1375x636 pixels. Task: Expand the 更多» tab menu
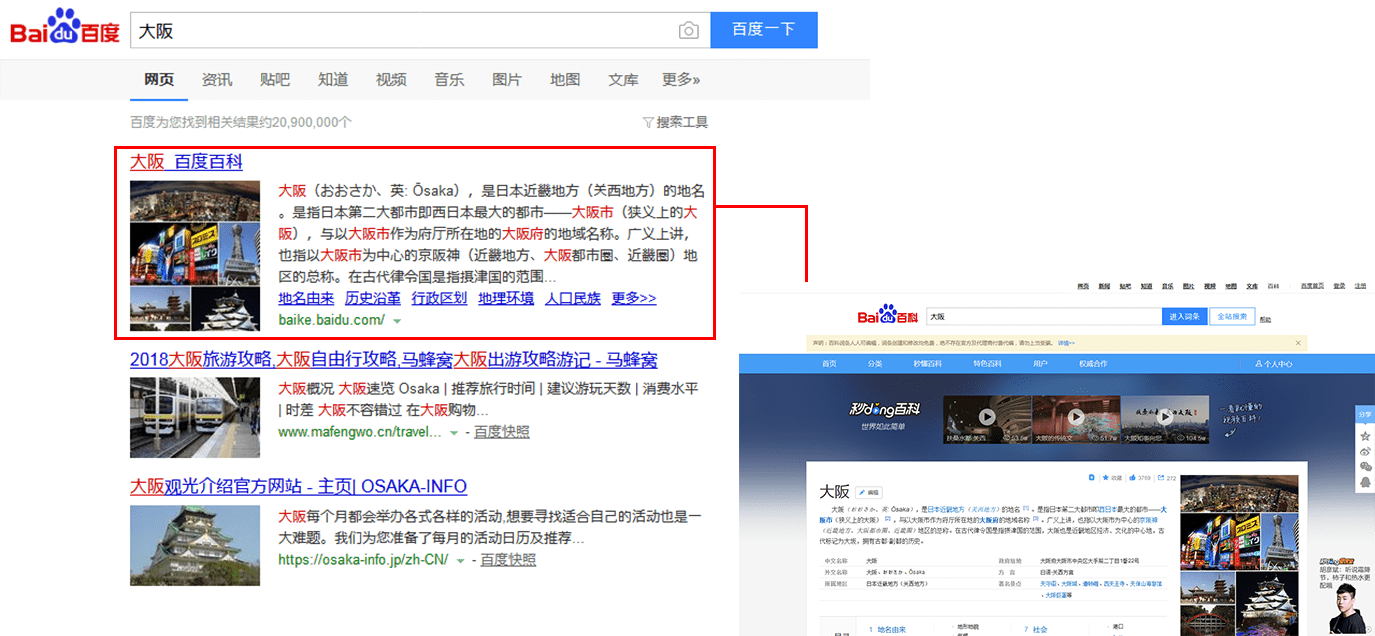tap(681, 80)
